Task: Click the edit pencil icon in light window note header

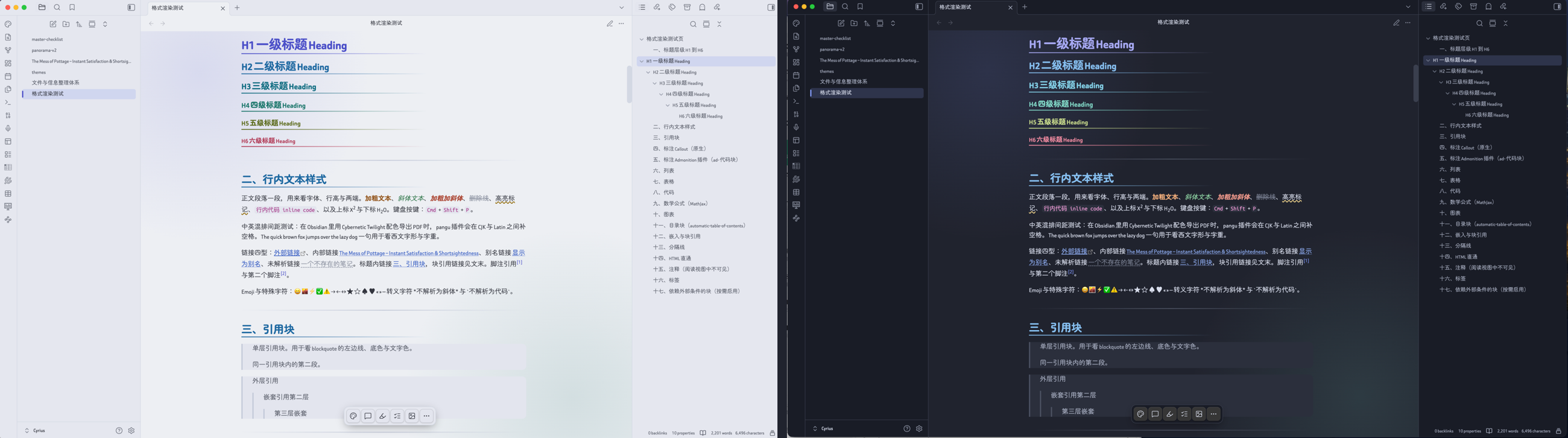Action: (609, 24)
